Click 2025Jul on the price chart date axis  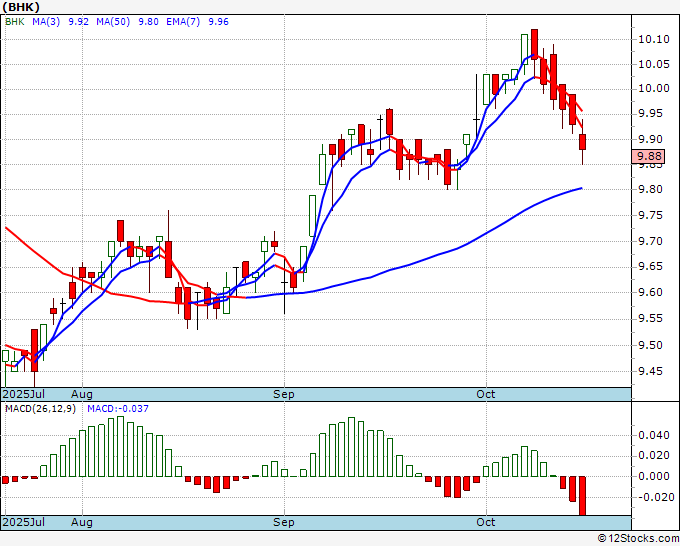(x=24, y=394)
